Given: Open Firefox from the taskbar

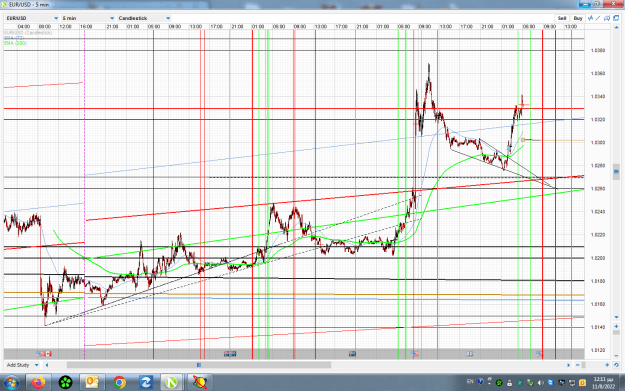Looking at the screenshot, I should point(39,383).
